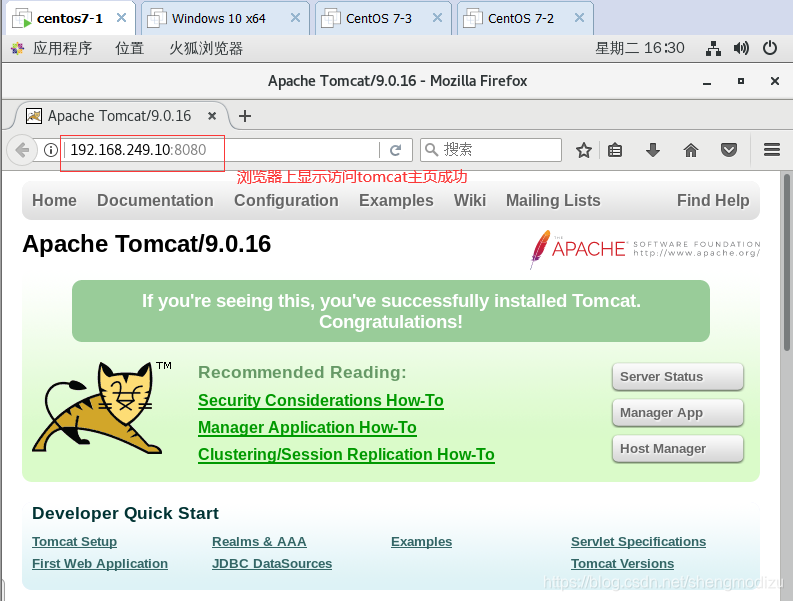Screen dimensions: 793x601
Task: Open the JDBC DataSources link
Action: [x=272, y=564]
